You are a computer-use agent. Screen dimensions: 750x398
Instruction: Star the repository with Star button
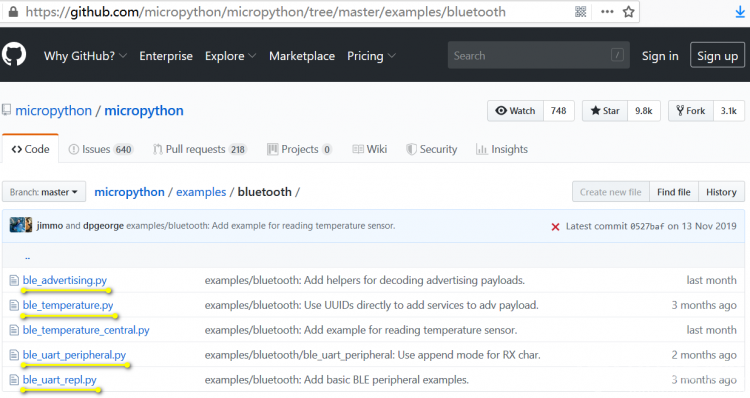pos(605,111)
